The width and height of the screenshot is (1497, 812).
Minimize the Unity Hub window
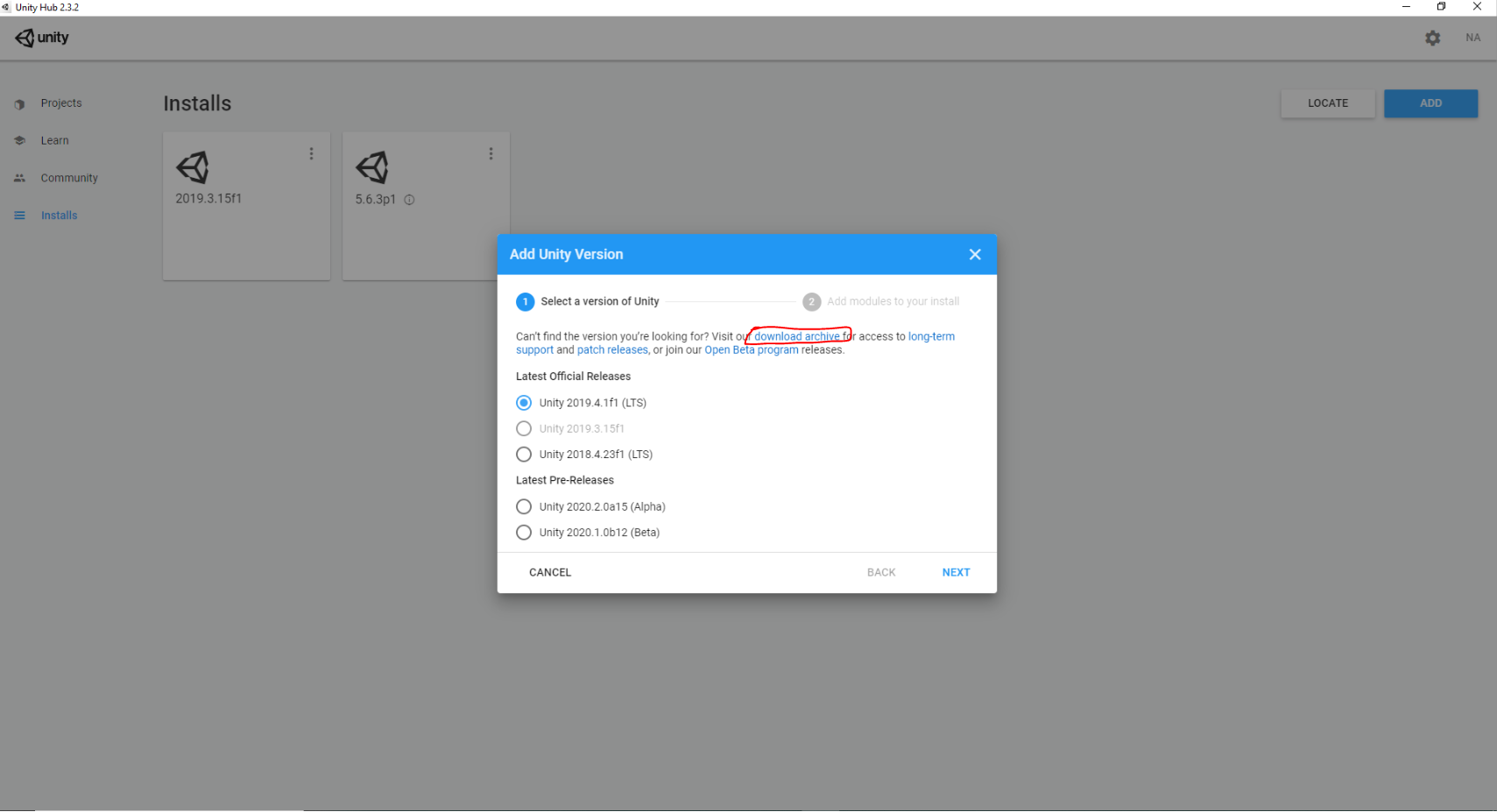point(1406,7)
